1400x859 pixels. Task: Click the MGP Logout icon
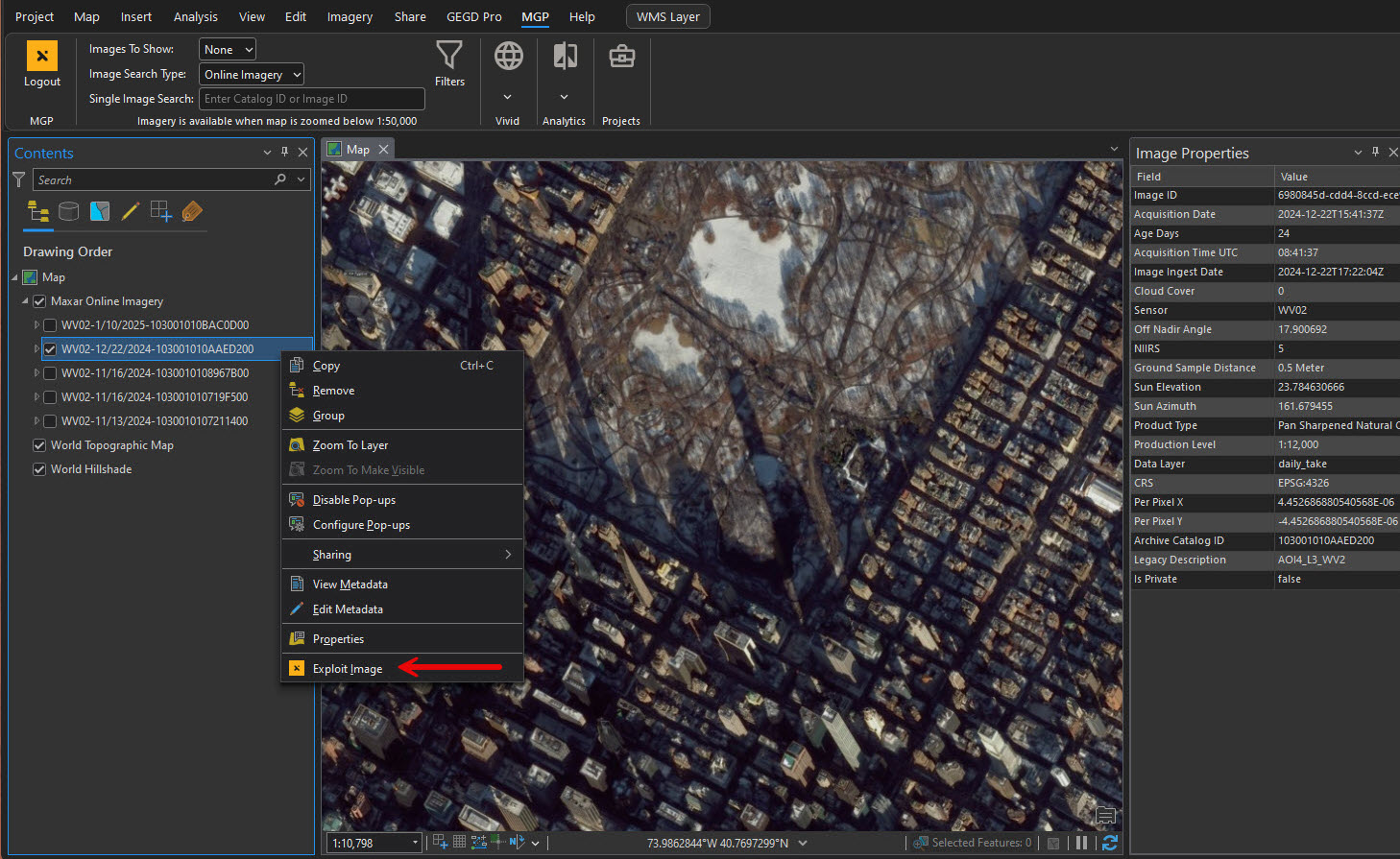click(x=42, y=56)
